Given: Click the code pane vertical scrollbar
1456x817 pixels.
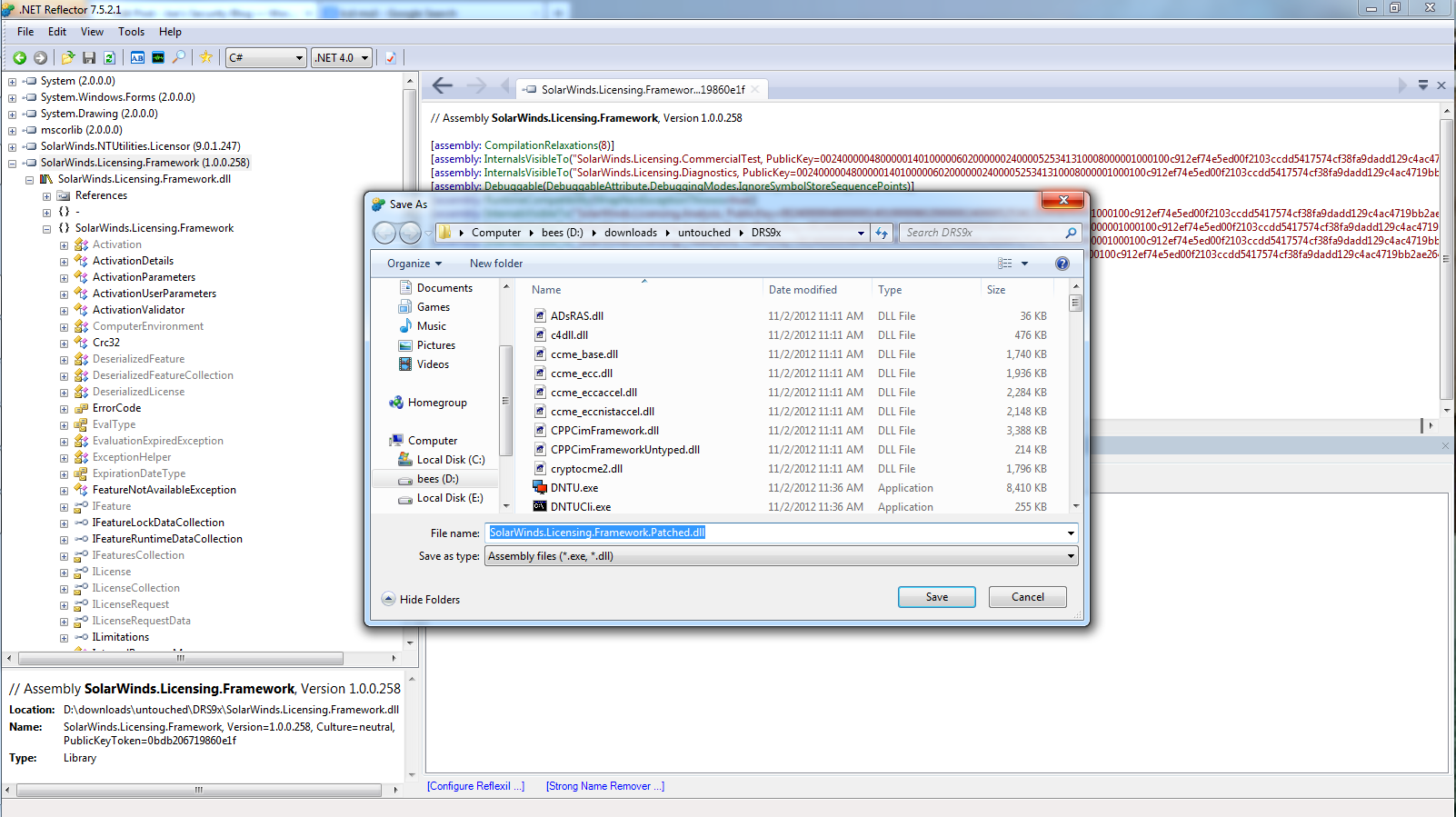Looking at the screenshot, I should pos(1446,258).
